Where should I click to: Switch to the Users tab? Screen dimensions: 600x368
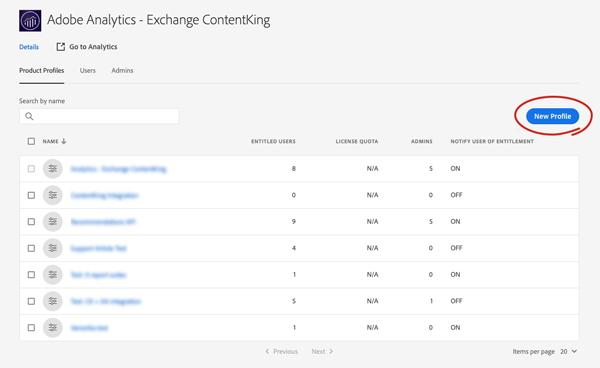pyautogui.click(x=88, y=70)
